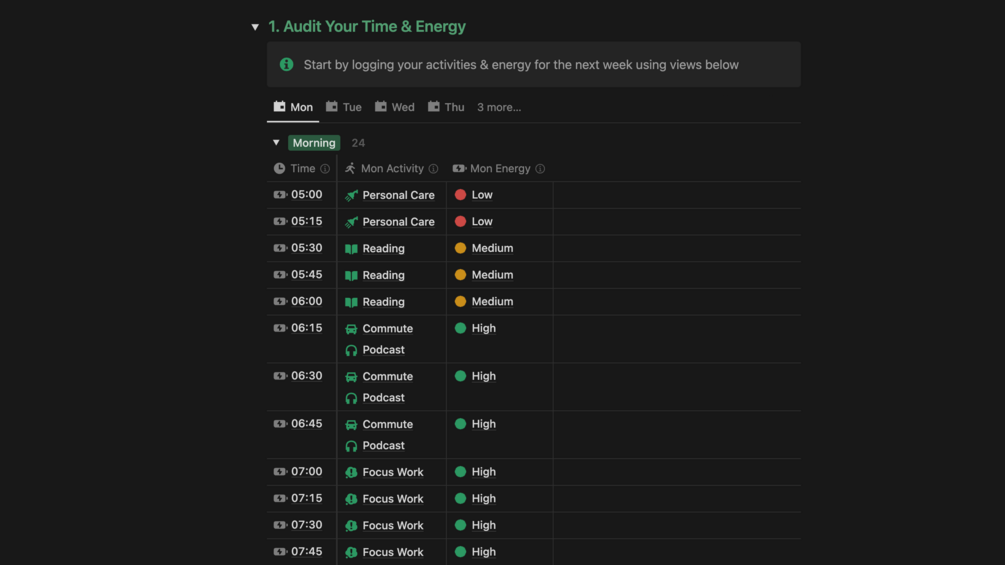The width and height of the screenshot is (1005, 565).
Task: Click the Mon Activity info icon
Action: [433, 169]
